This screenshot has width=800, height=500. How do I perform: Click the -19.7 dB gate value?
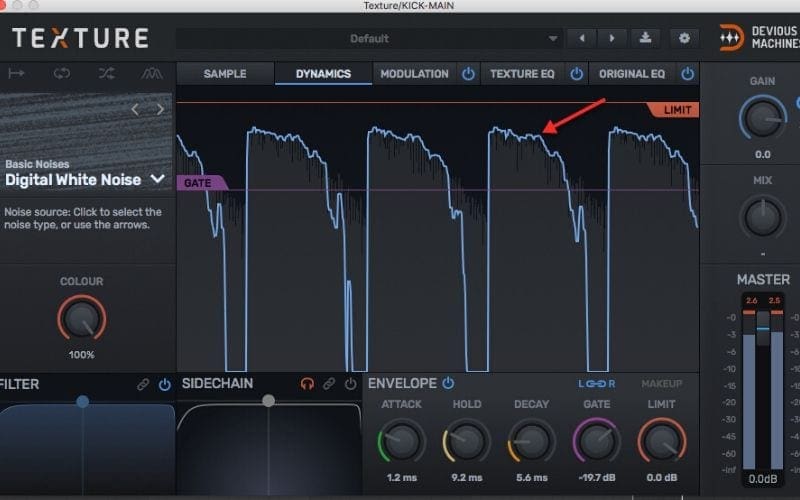[596, 478]
